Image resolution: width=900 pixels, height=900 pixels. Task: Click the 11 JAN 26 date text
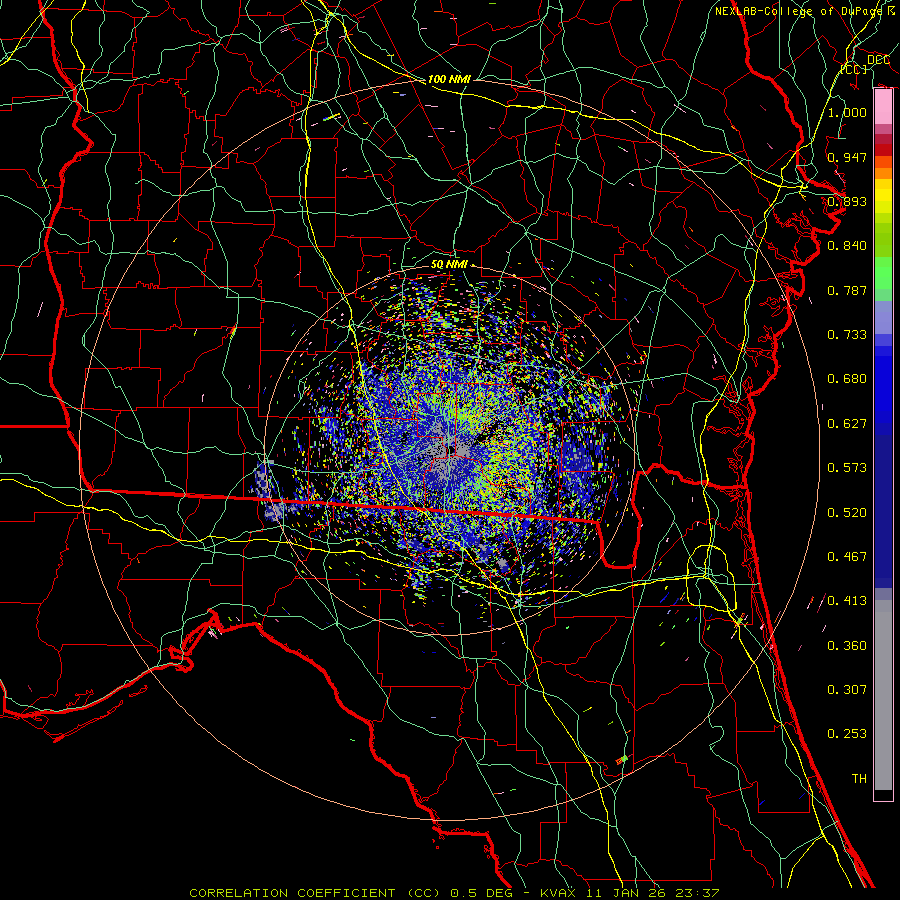(x=626, y=893)
